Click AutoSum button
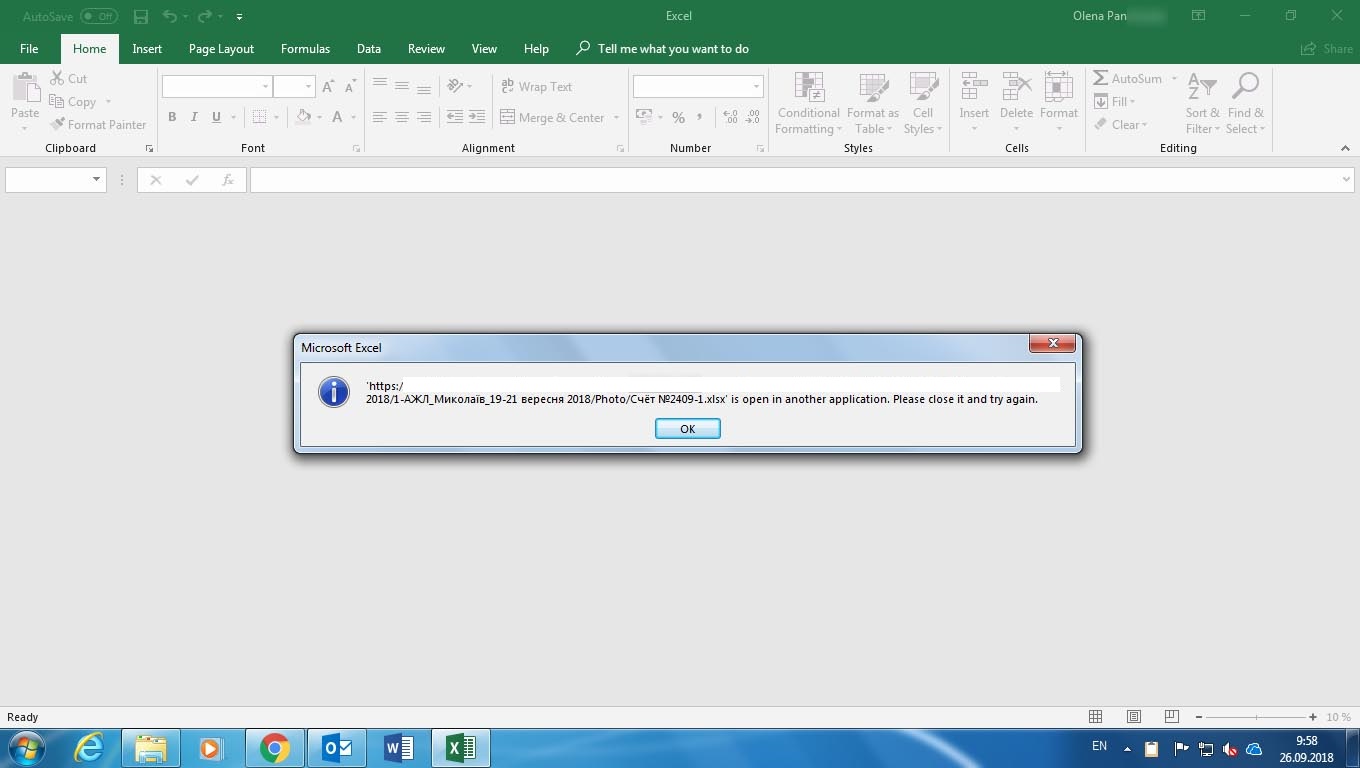The image size is (1360, 768). click(1128, 78)
